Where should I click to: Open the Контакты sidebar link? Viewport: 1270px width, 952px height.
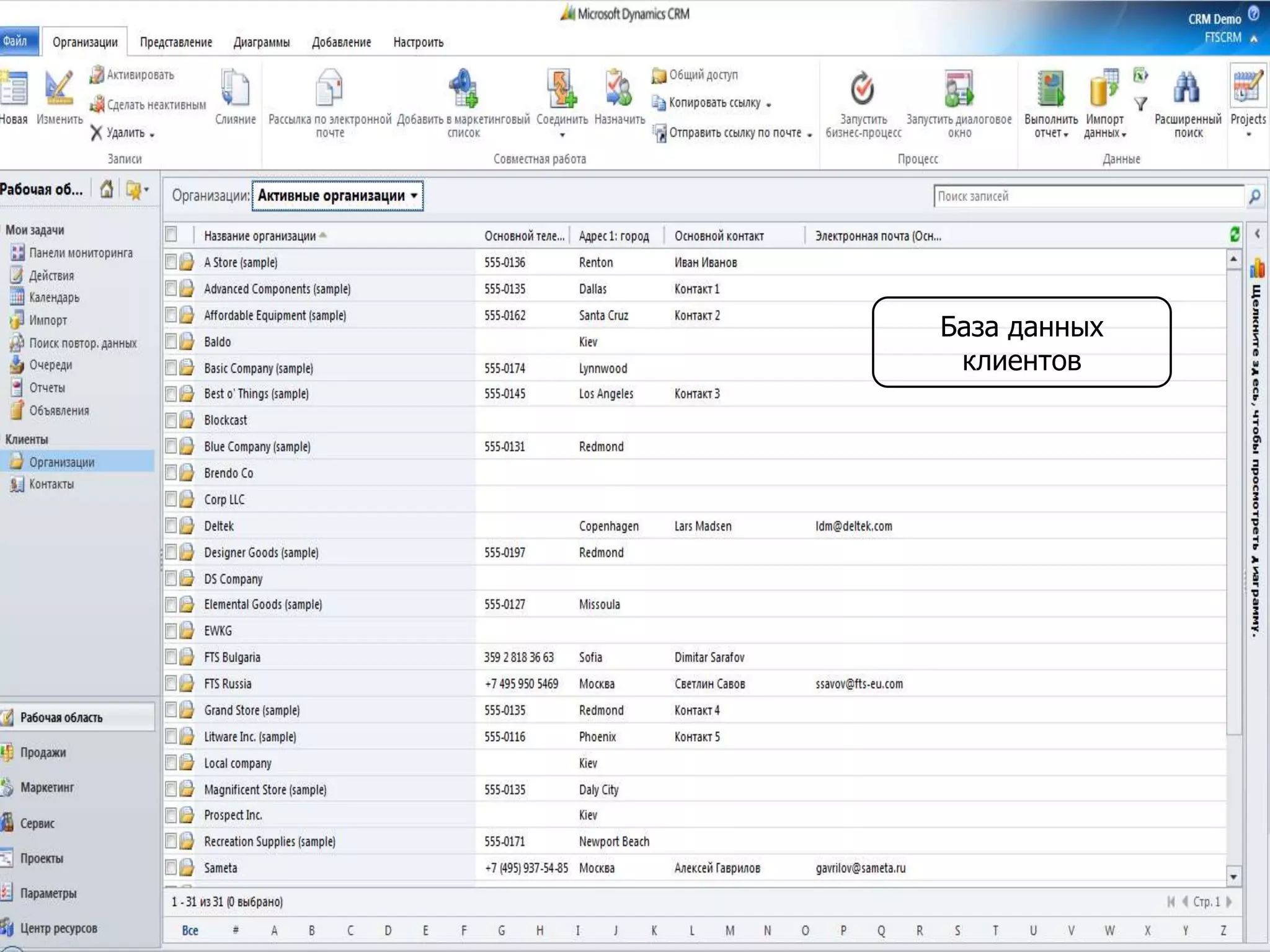pyautogui.click(x=51, y=484)
